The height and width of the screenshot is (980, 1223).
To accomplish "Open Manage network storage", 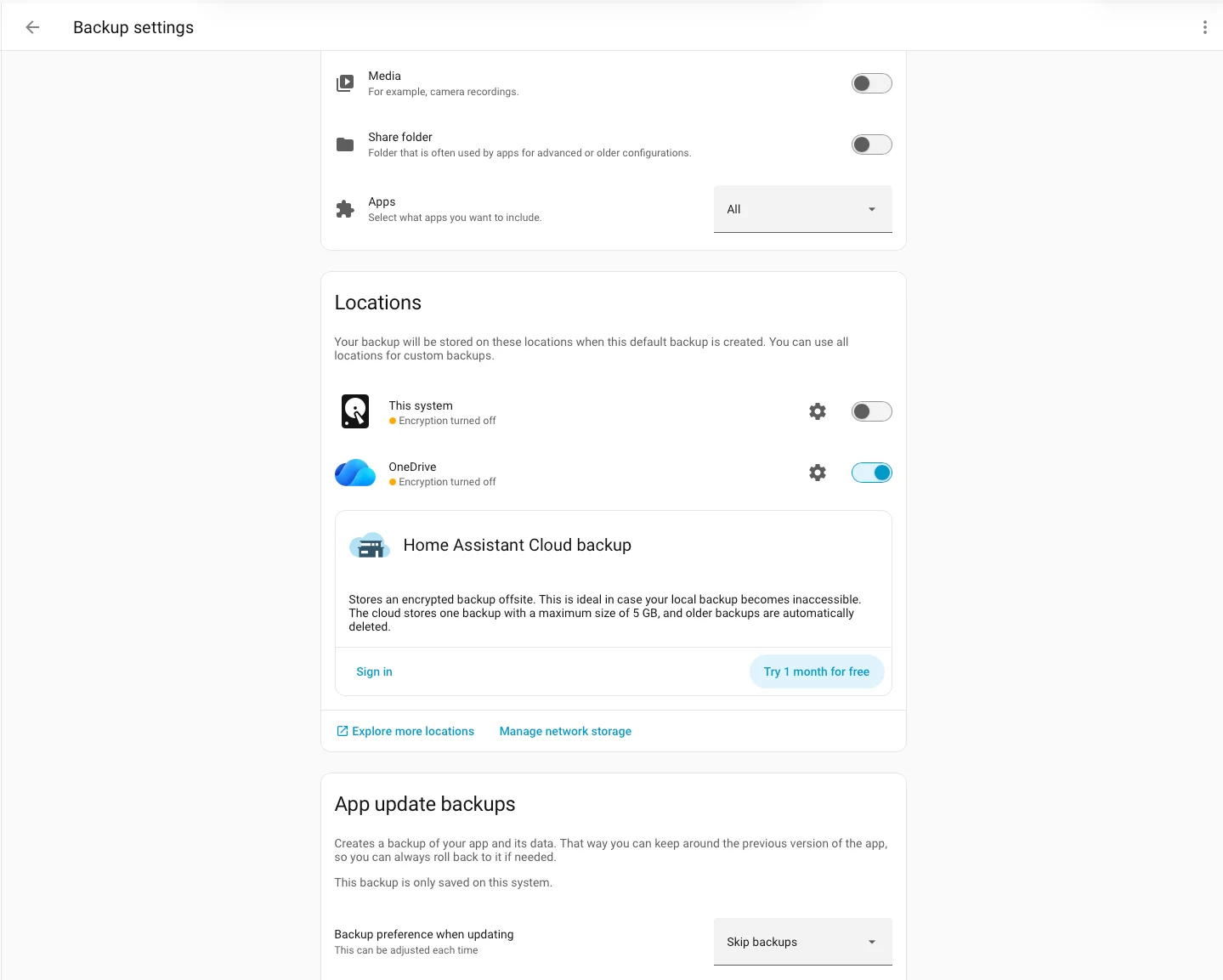I will tap(565, 731).
